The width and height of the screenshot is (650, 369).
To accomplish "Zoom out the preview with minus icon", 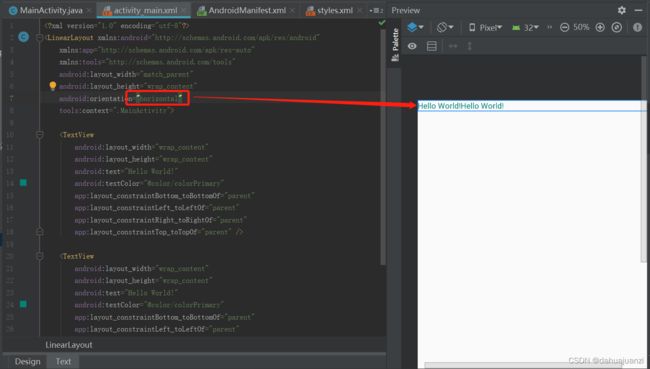I will (564, 27).
